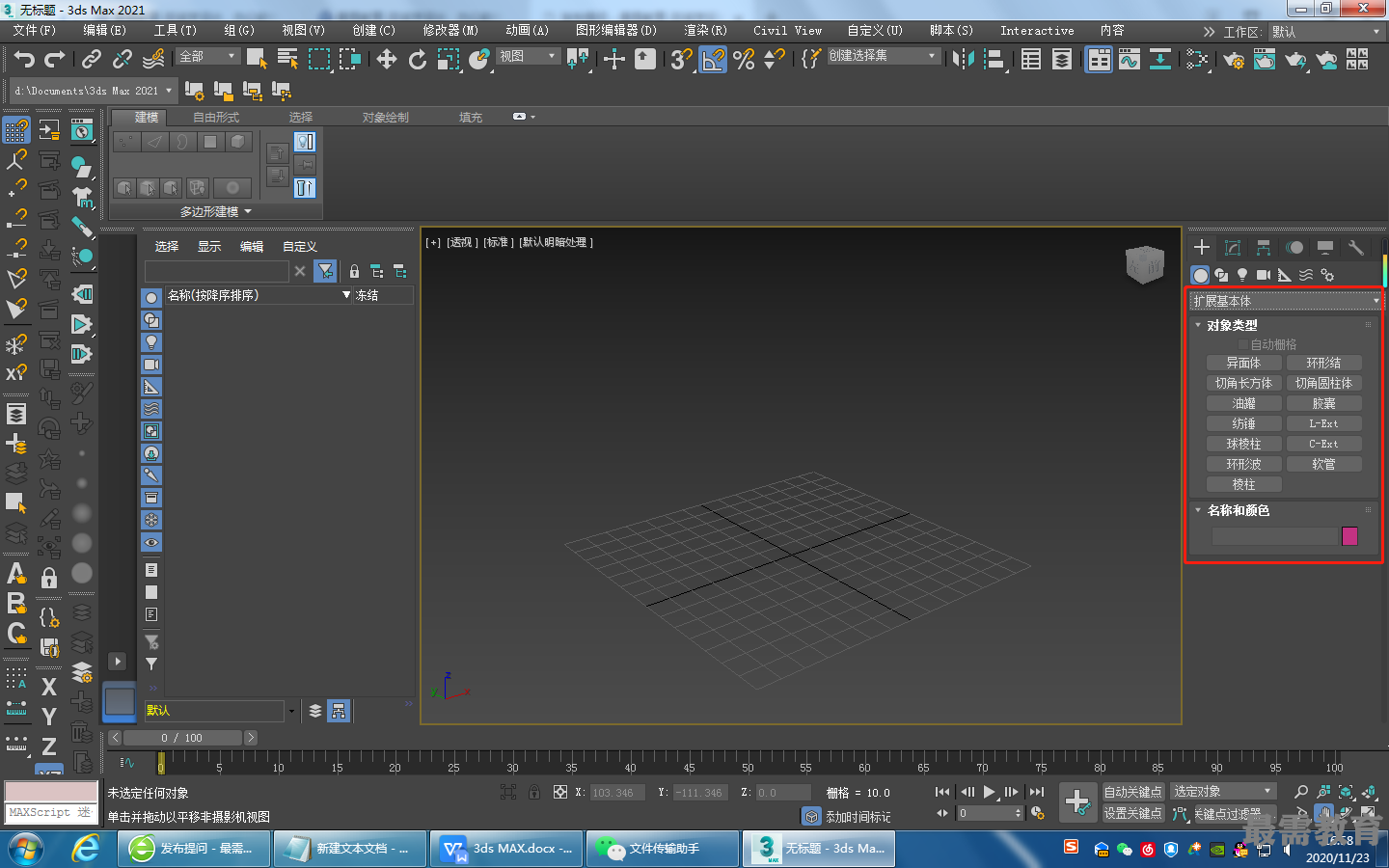1389x868 pixels.
Task: Click the filter funnel icon in Scene Explorer toolbar
Action: (326, 272)
